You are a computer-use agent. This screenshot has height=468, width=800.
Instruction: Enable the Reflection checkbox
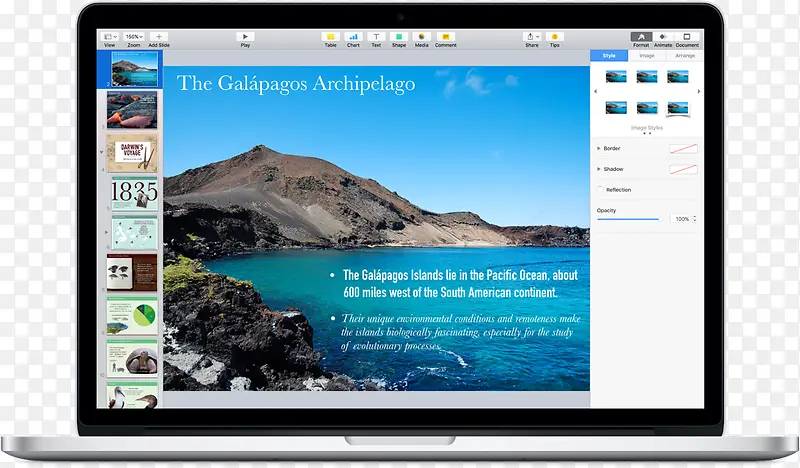click(600, 189)
